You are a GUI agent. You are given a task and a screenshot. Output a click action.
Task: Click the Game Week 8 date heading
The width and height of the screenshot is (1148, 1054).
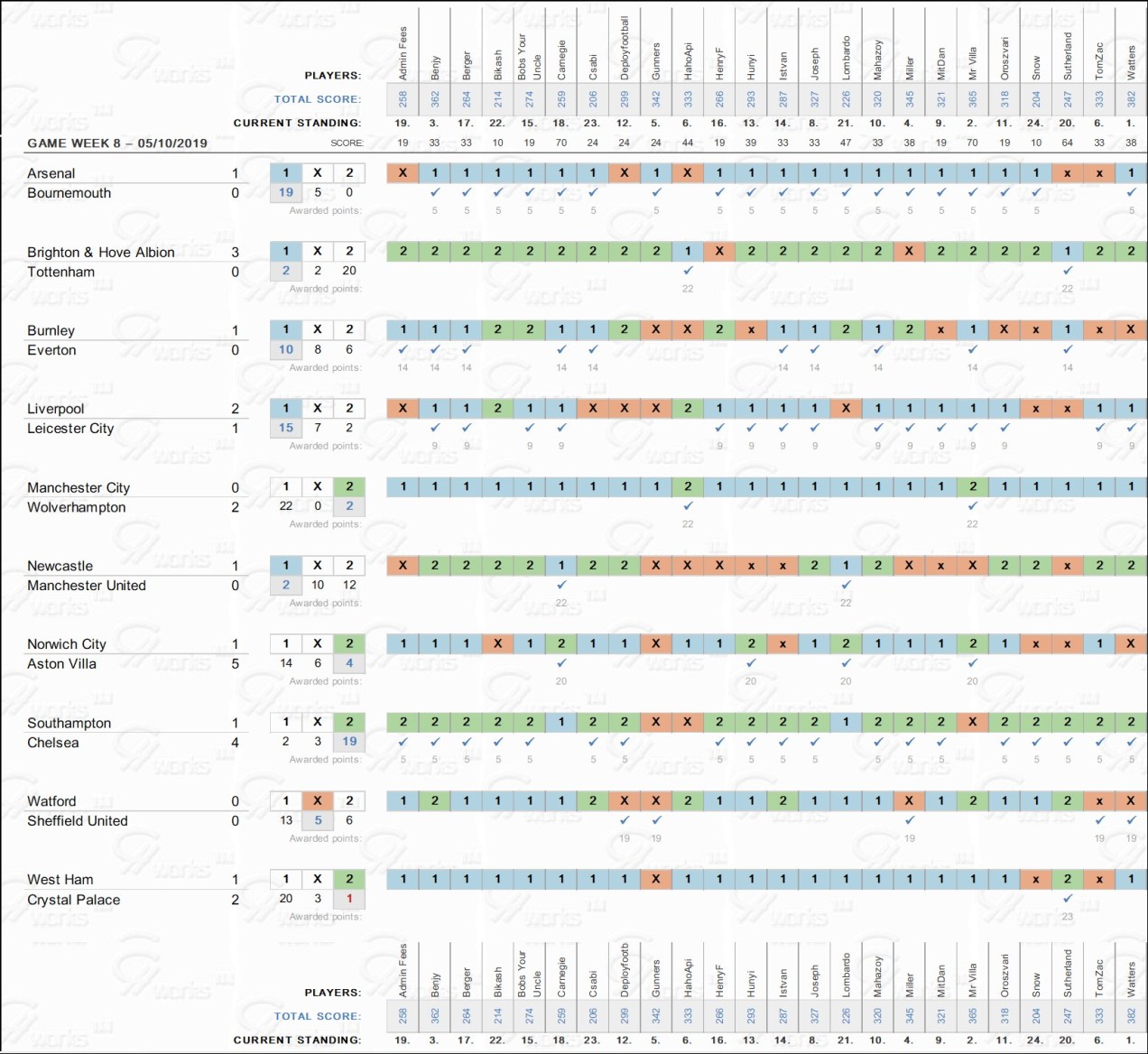[x=117, y=143]
